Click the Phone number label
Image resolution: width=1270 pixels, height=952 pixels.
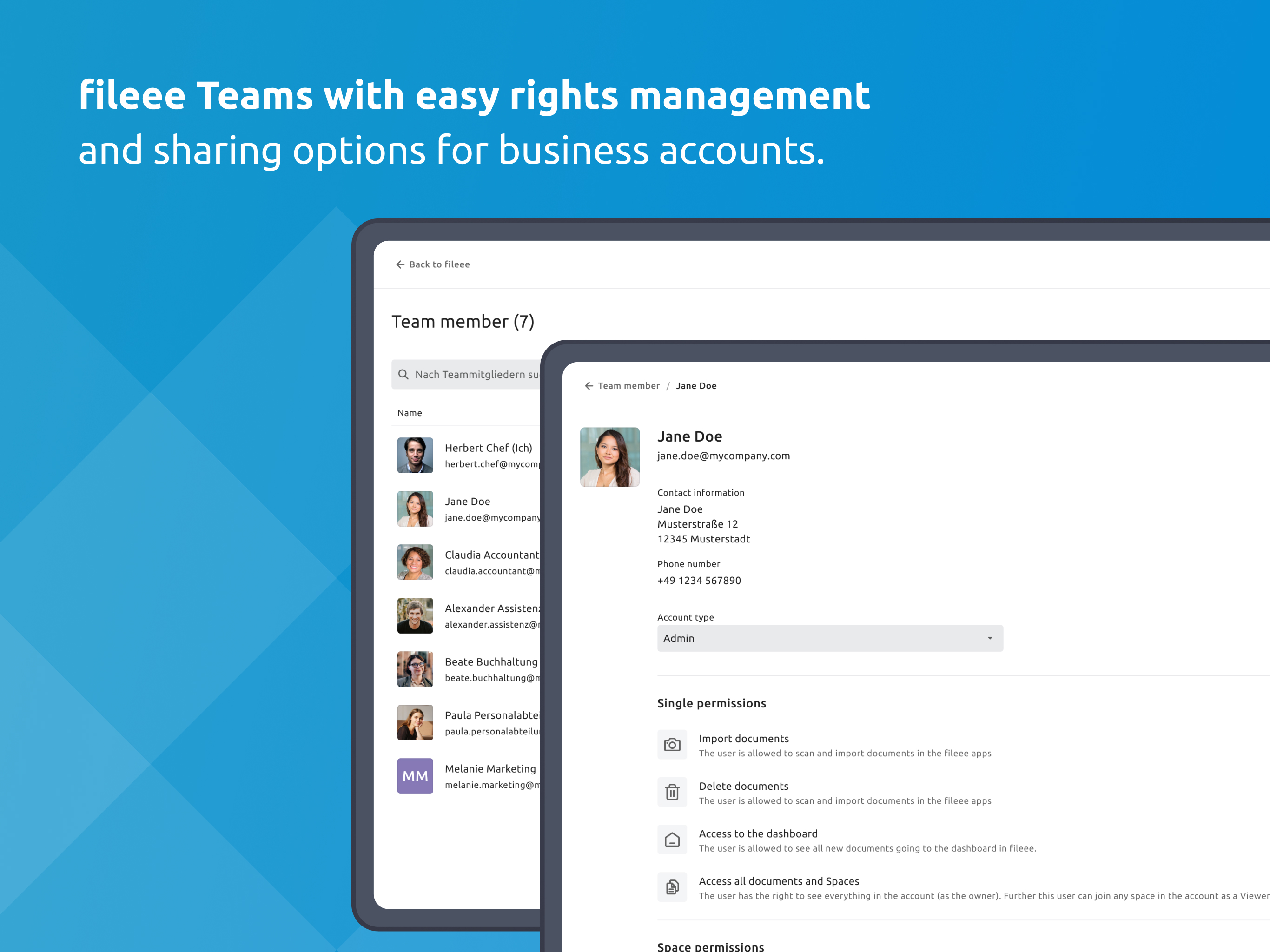pyautogui.click(x=688, y=564)
